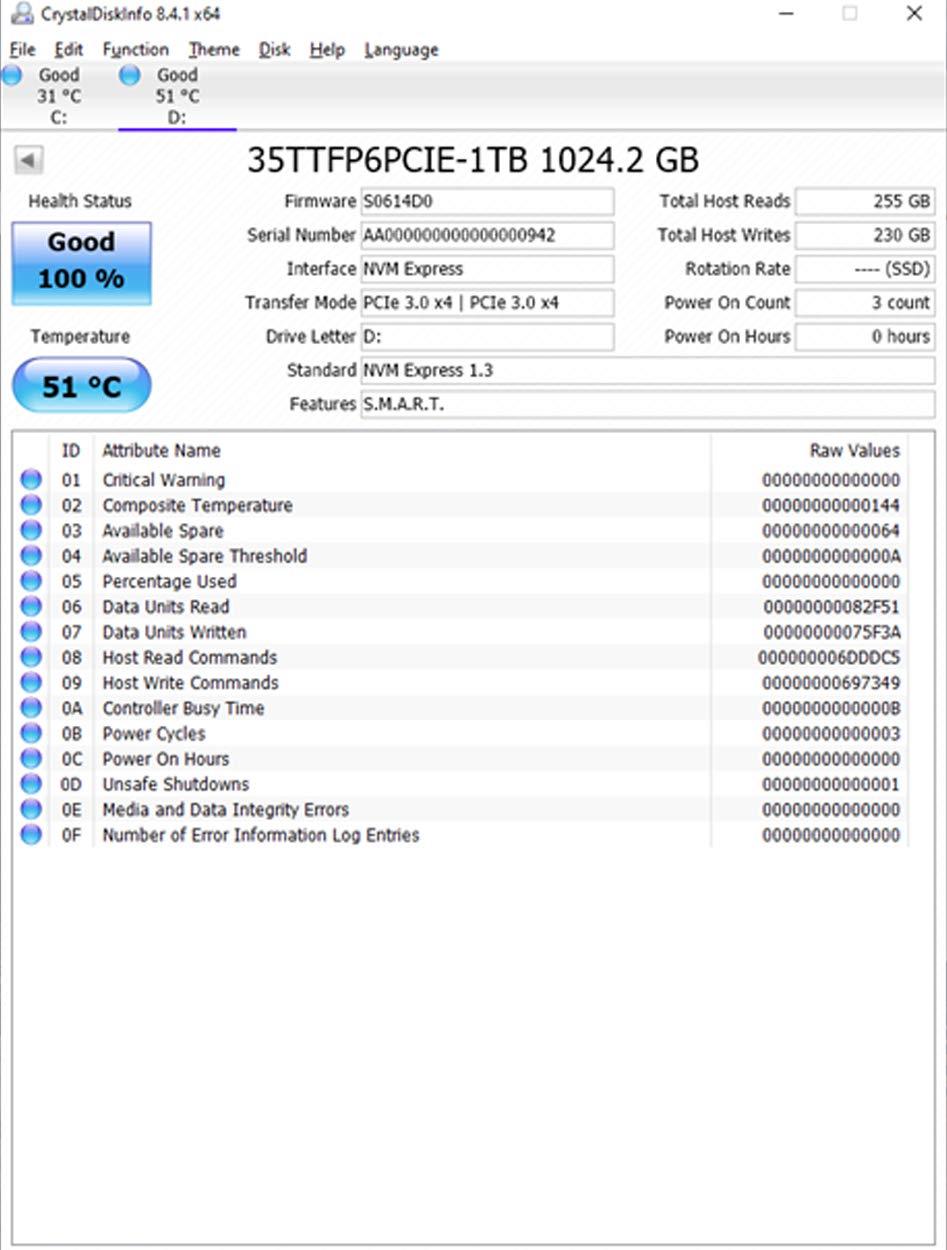Click the back arrow navigation icon

tap(28, 160)
